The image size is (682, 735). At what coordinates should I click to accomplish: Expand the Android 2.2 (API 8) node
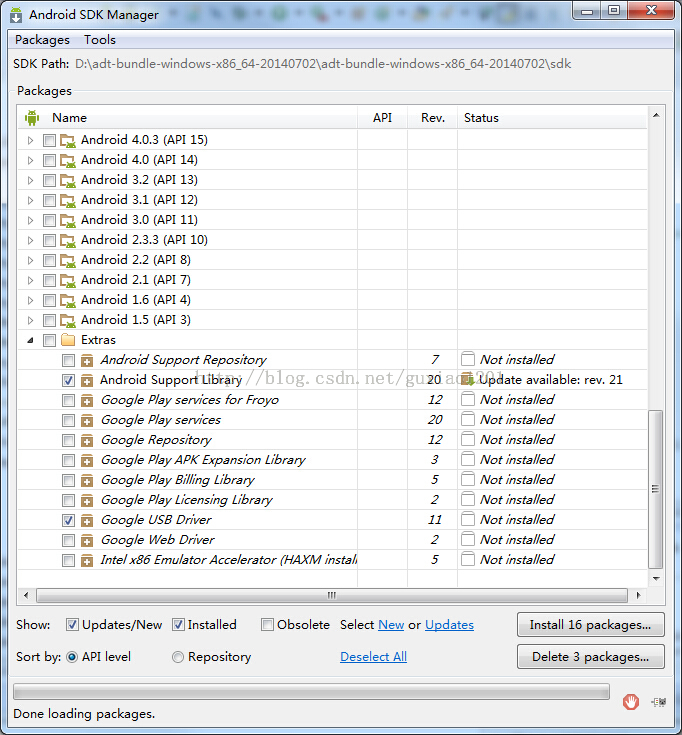[x=30, y=260]
